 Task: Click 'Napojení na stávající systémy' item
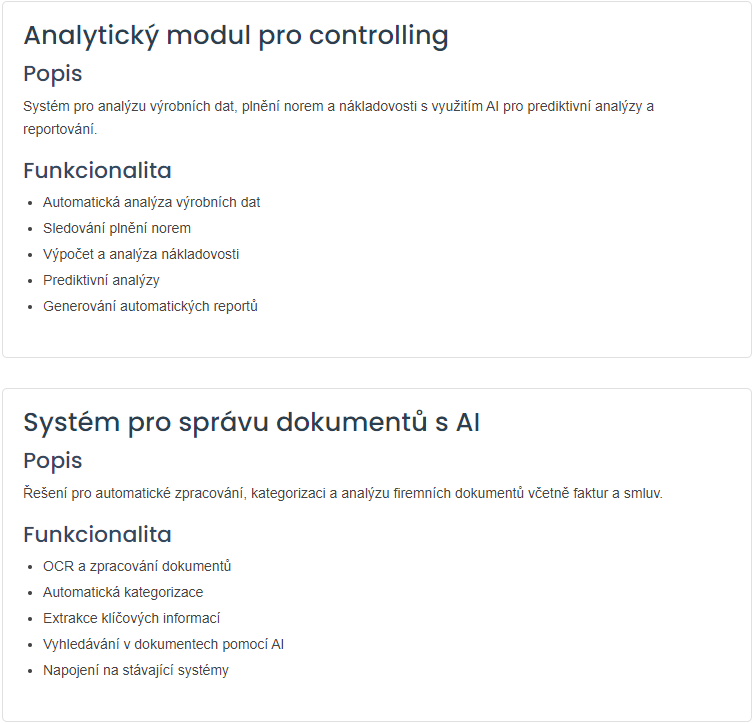[x=135, y=670]
